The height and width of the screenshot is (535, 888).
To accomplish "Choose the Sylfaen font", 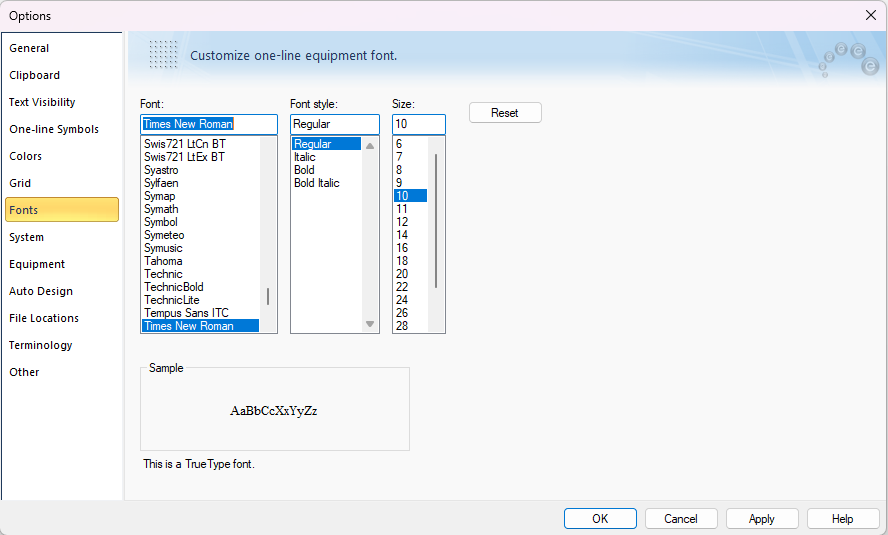I will [x=200, y=183].
